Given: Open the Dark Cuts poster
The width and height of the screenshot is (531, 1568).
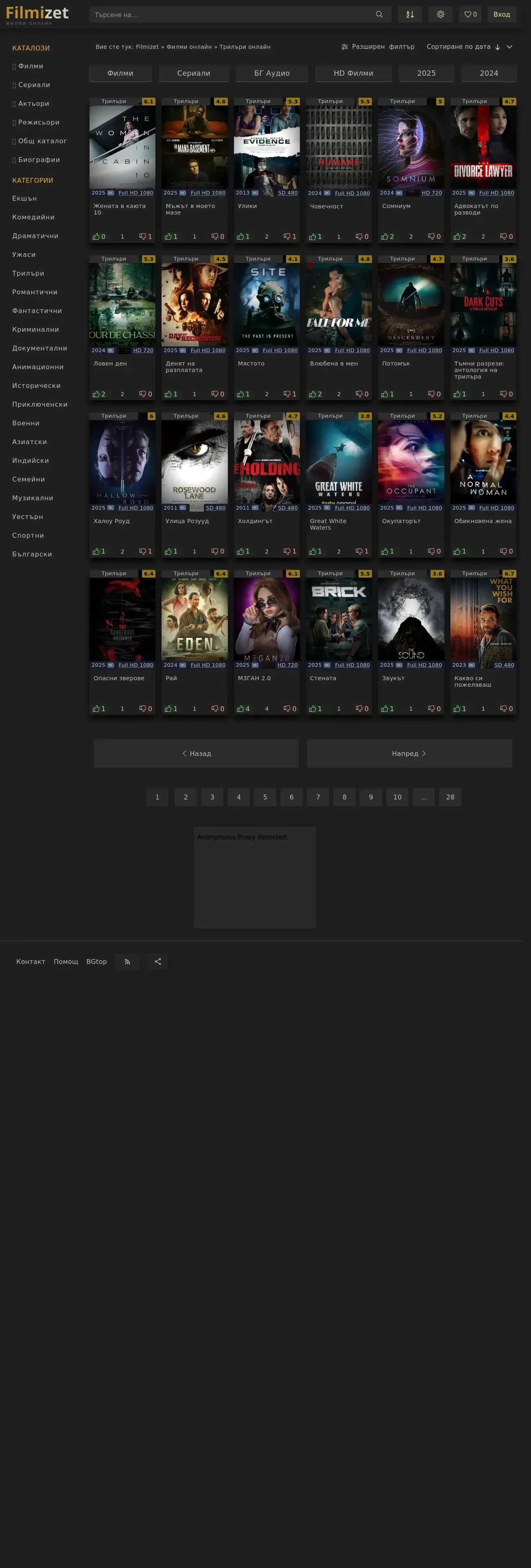Looking at the screenshot, I should 483,304.
